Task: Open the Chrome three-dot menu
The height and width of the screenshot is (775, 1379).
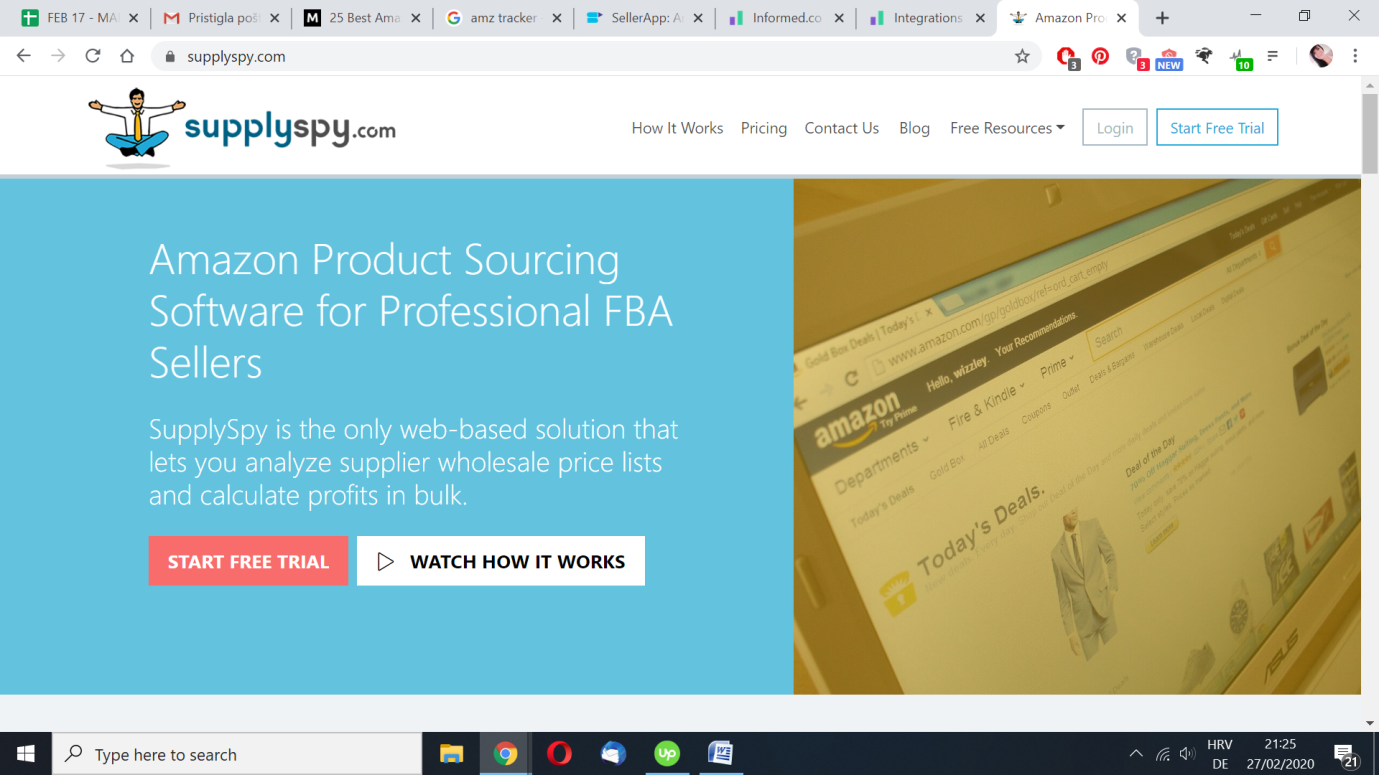Action: 1355,57
